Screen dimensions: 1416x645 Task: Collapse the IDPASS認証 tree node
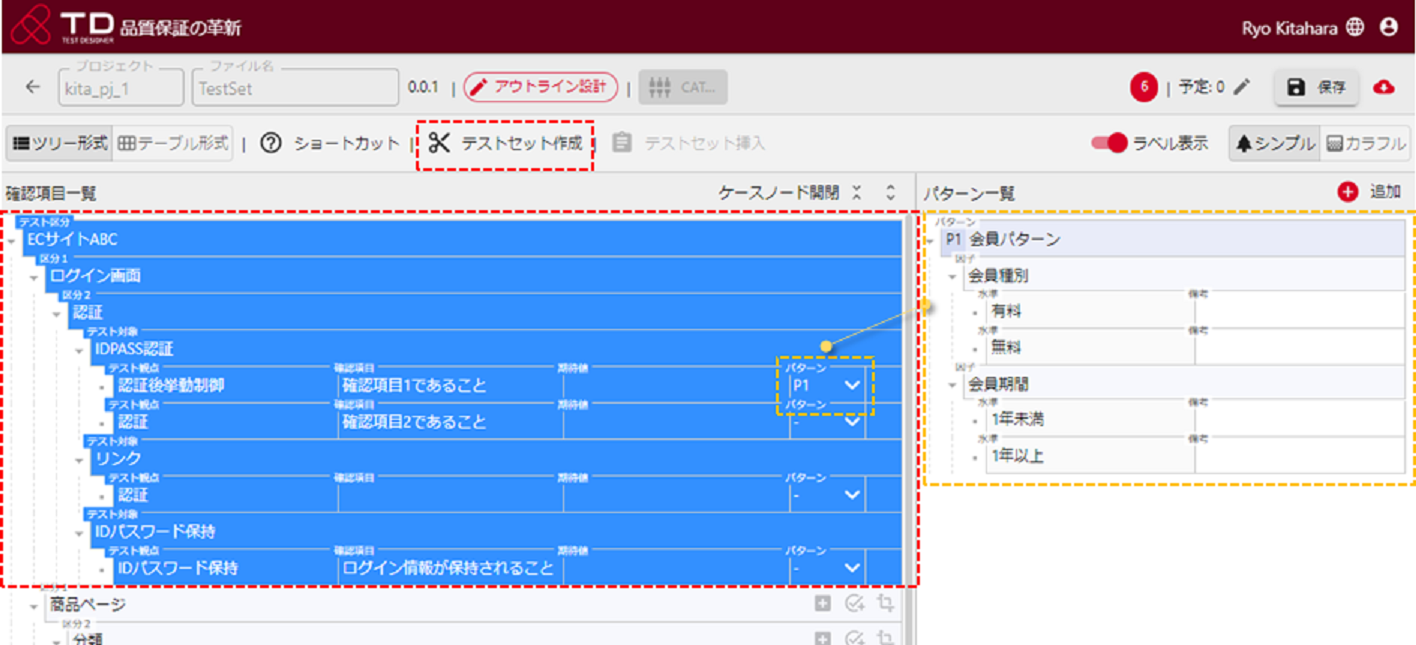coord(81,350)
